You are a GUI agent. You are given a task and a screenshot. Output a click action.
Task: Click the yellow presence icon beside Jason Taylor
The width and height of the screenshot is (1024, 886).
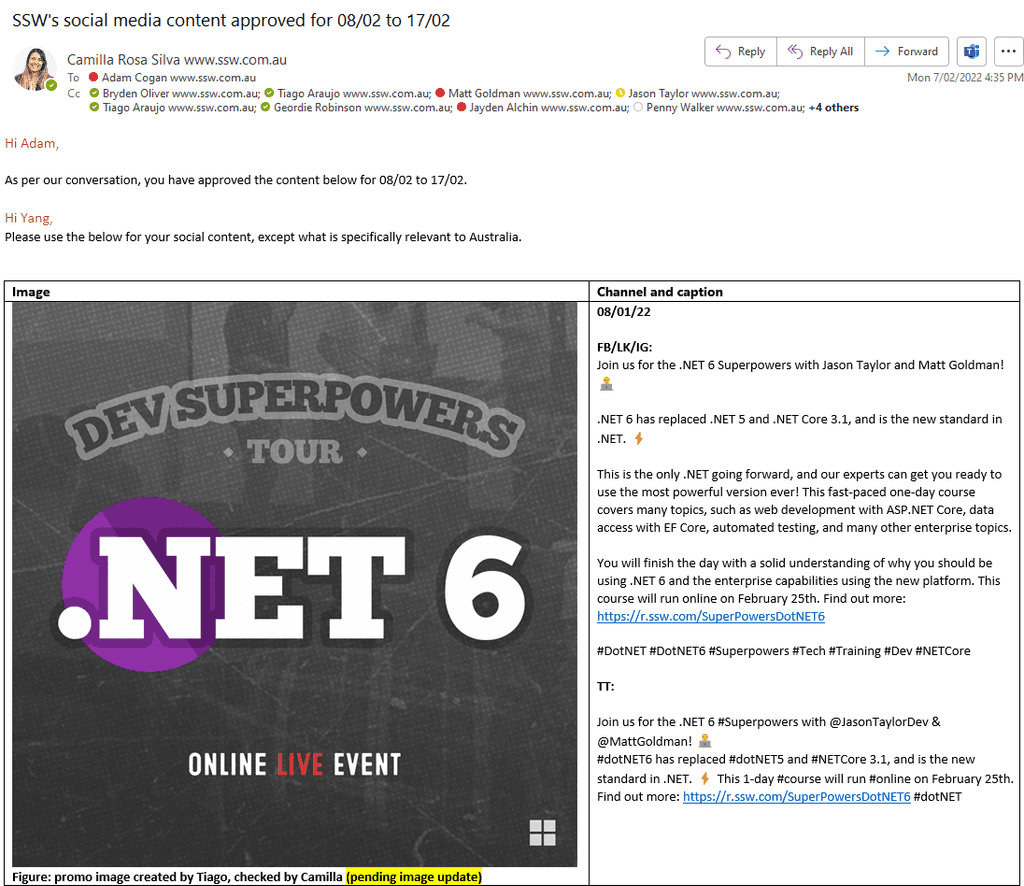click(620, 93)
